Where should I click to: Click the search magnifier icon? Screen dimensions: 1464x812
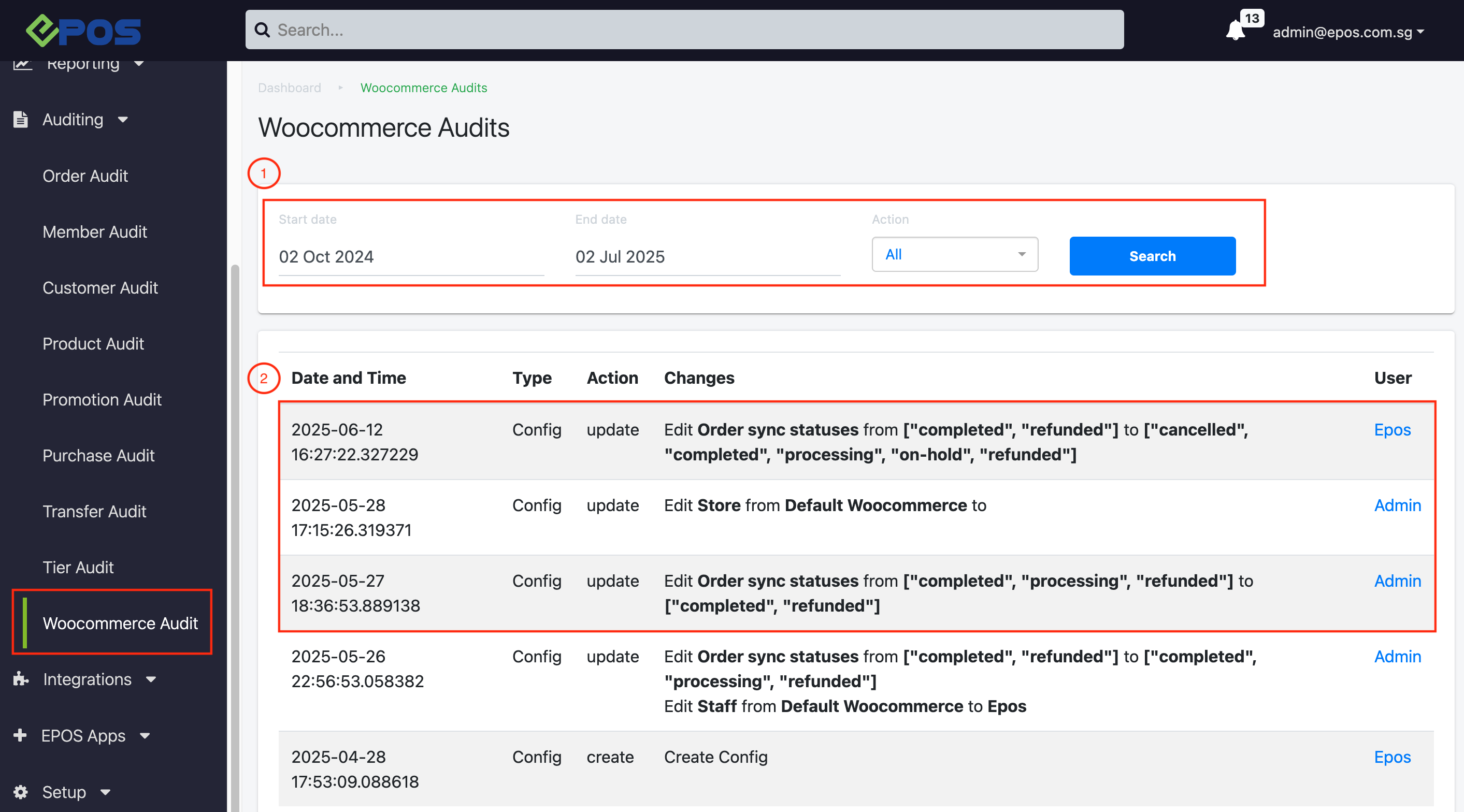click(x=262, y=30)
